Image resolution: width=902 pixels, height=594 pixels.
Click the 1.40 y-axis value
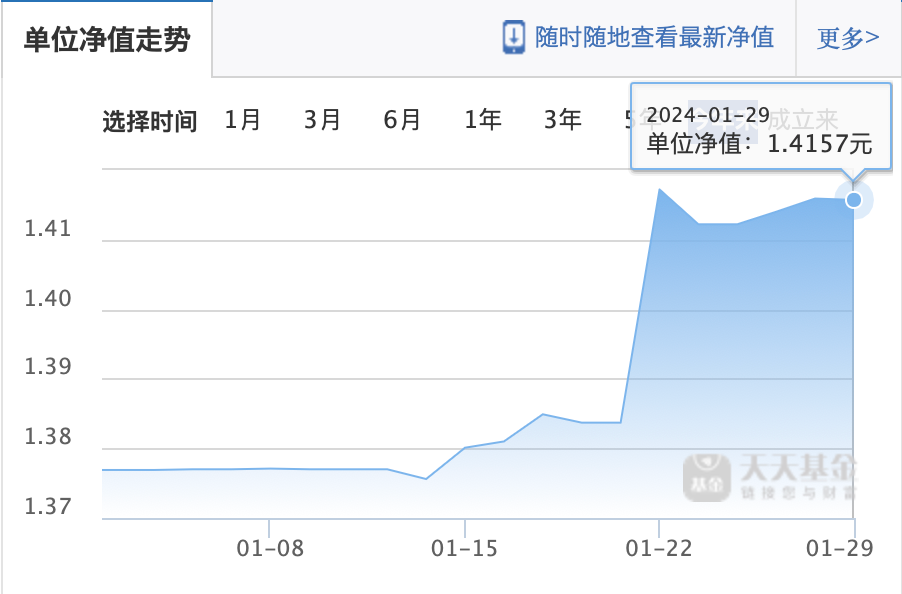pyautogui.click(x=48, y=299)
